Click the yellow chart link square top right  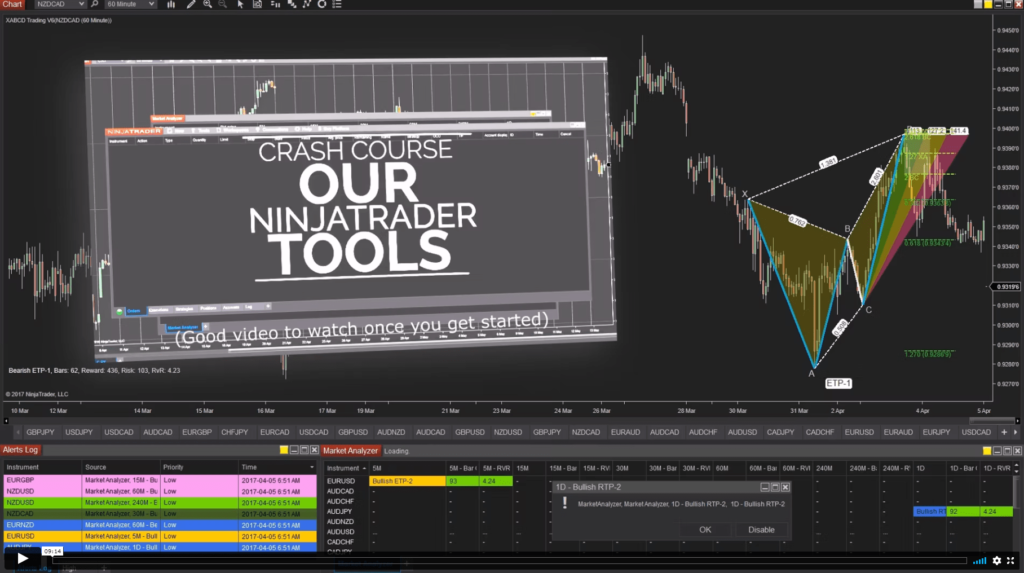[x=988, y=4]
